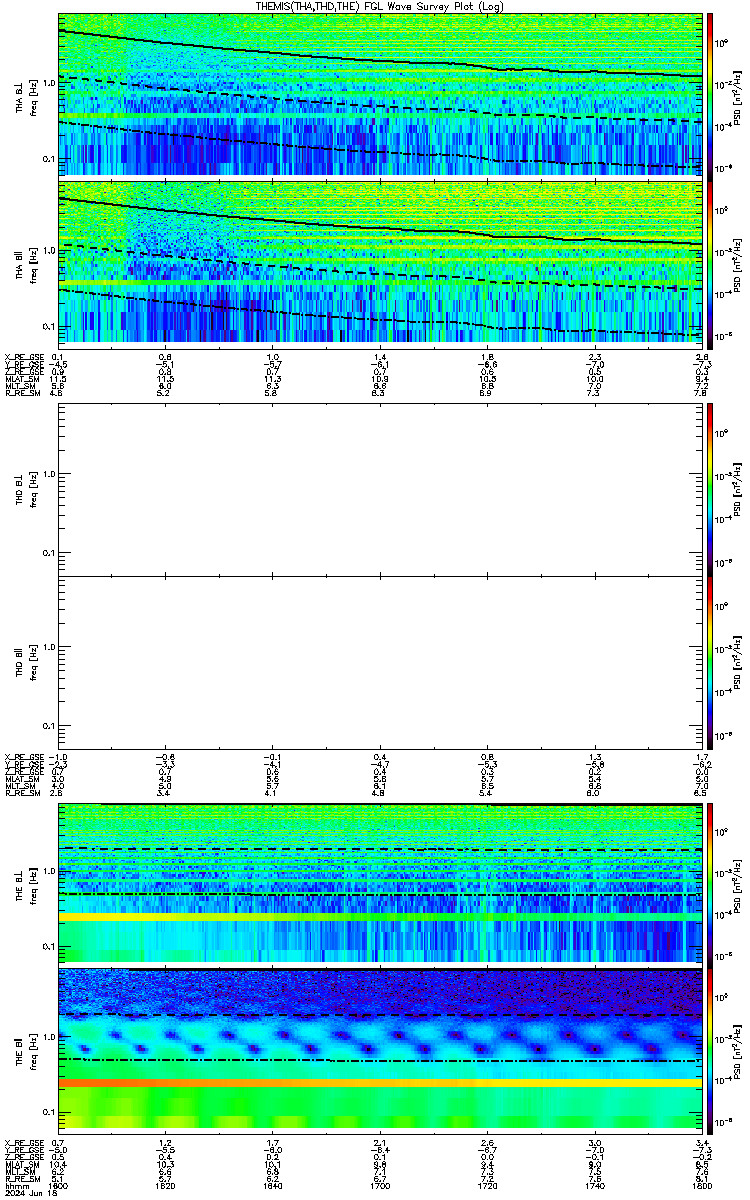Click the color bar beside THD B-perpendicular panel
Viewport: 750px width, 1200px height.
(x=710, y=489)
